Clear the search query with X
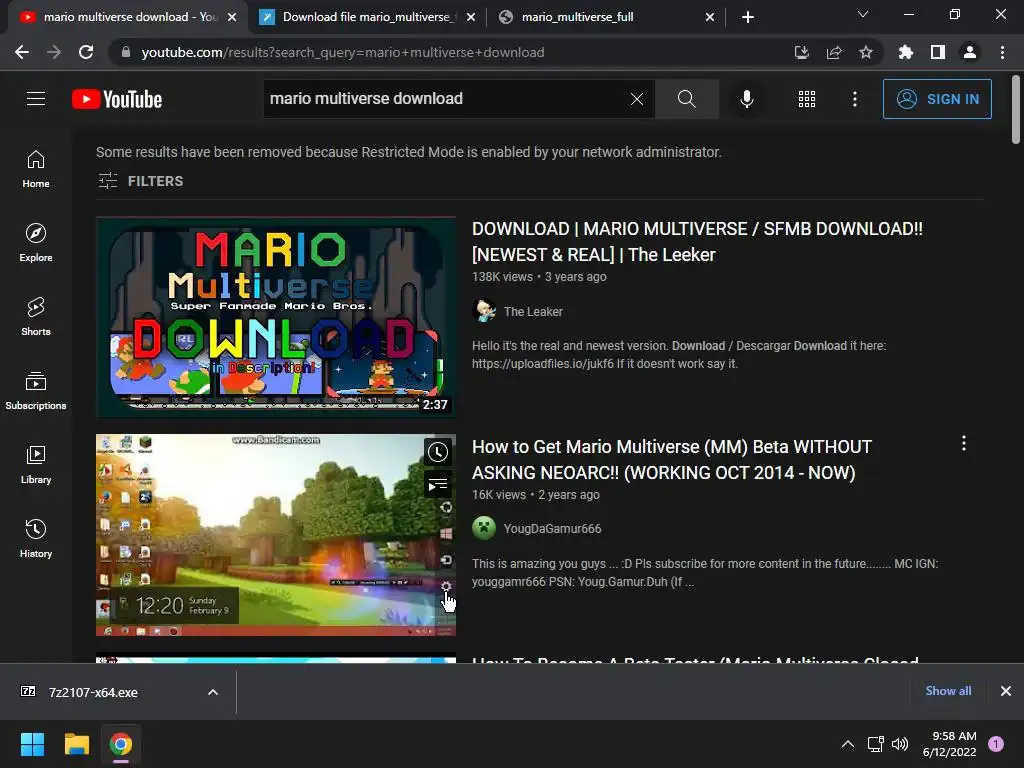The width and height of the screenshot is (1024, 768). point(637,99)
